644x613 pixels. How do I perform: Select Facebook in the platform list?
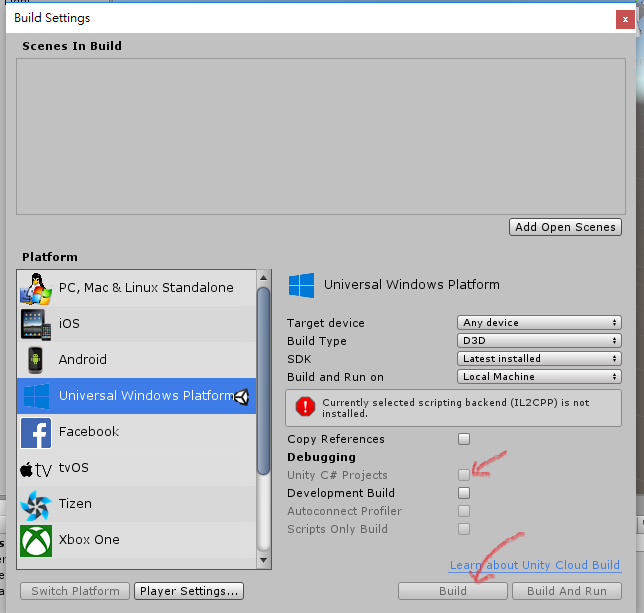(x=136, y=432)
